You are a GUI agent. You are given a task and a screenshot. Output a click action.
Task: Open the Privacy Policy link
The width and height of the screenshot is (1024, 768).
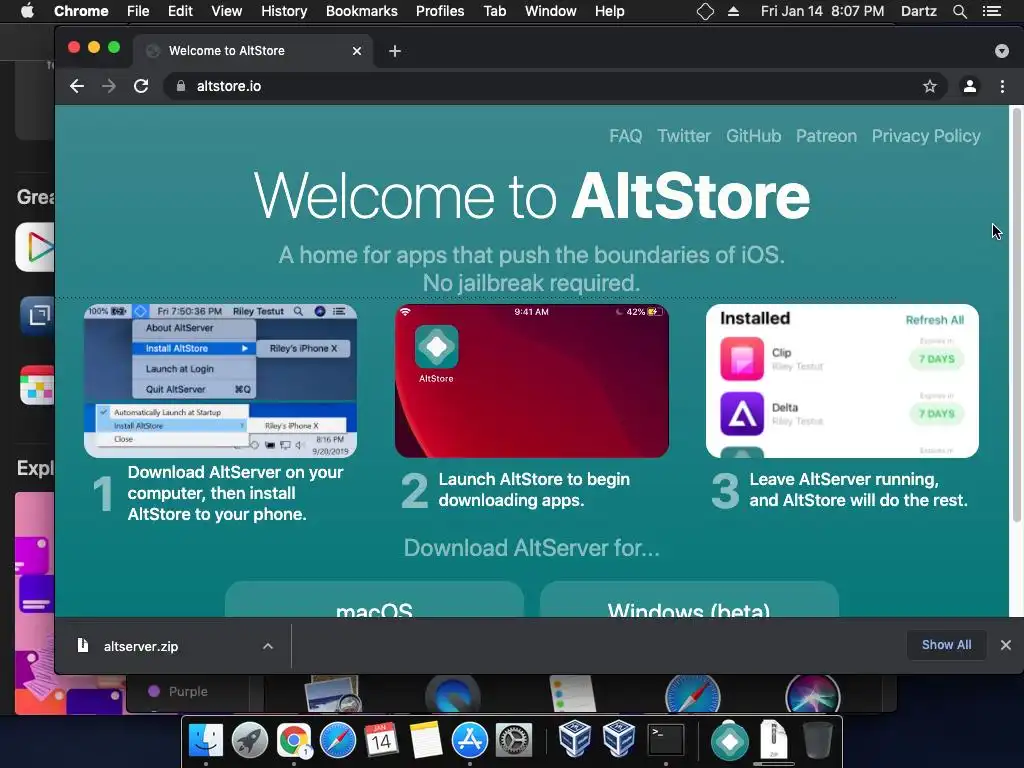tap(926, 136)
